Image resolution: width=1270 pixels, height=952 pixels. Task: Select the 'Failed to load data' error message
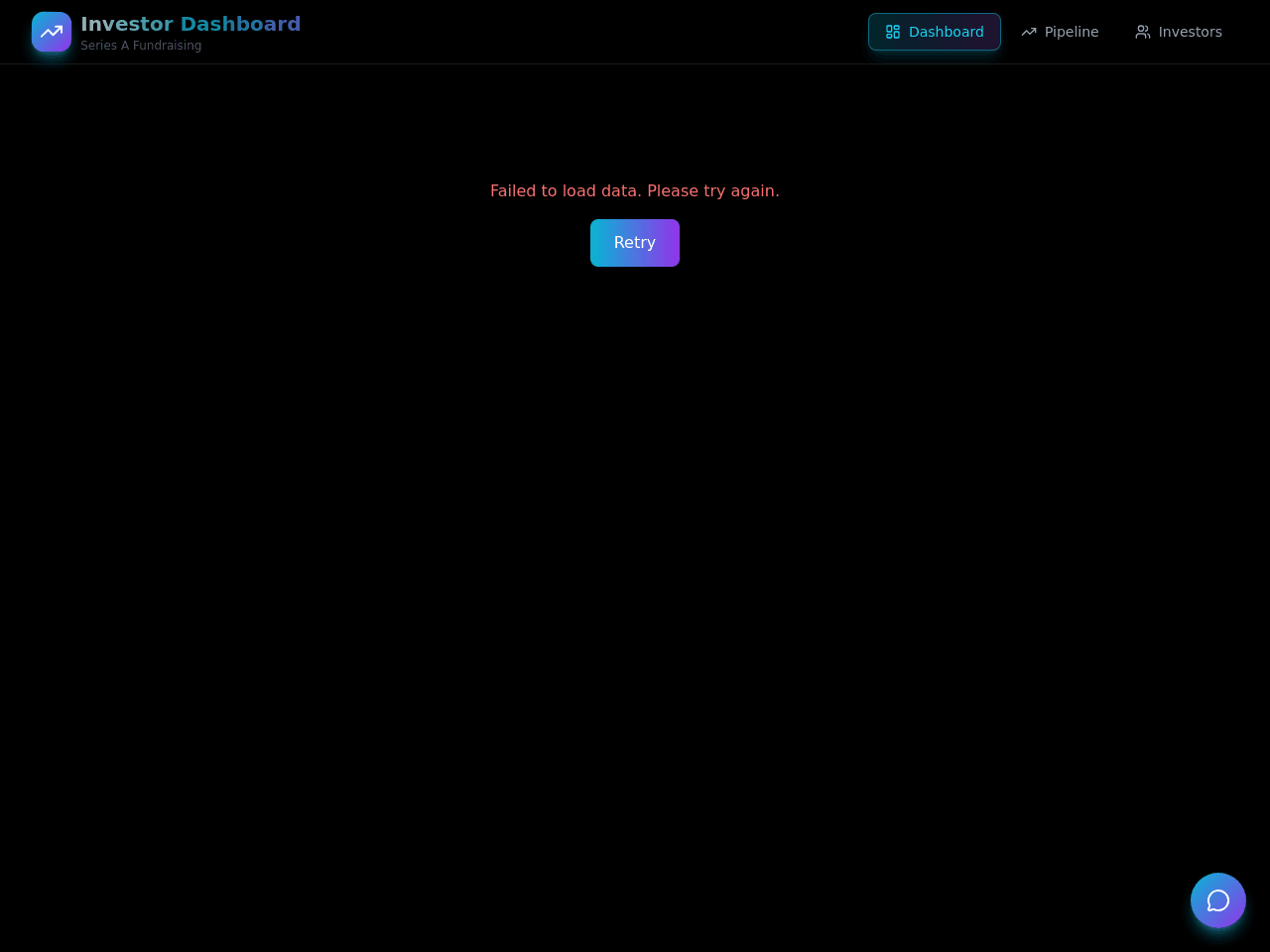[x=635, y=190]
